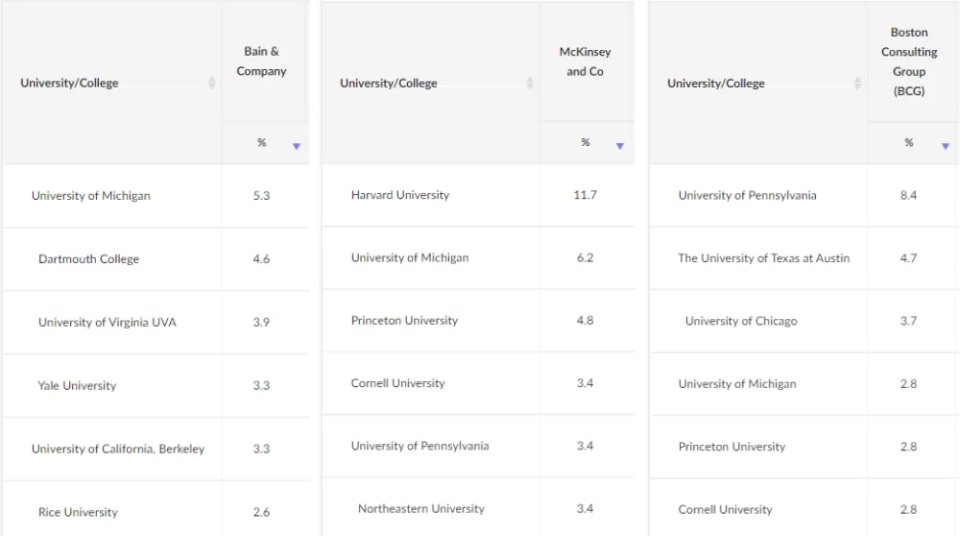Select University of Virginia UVA row

[107, 322]
